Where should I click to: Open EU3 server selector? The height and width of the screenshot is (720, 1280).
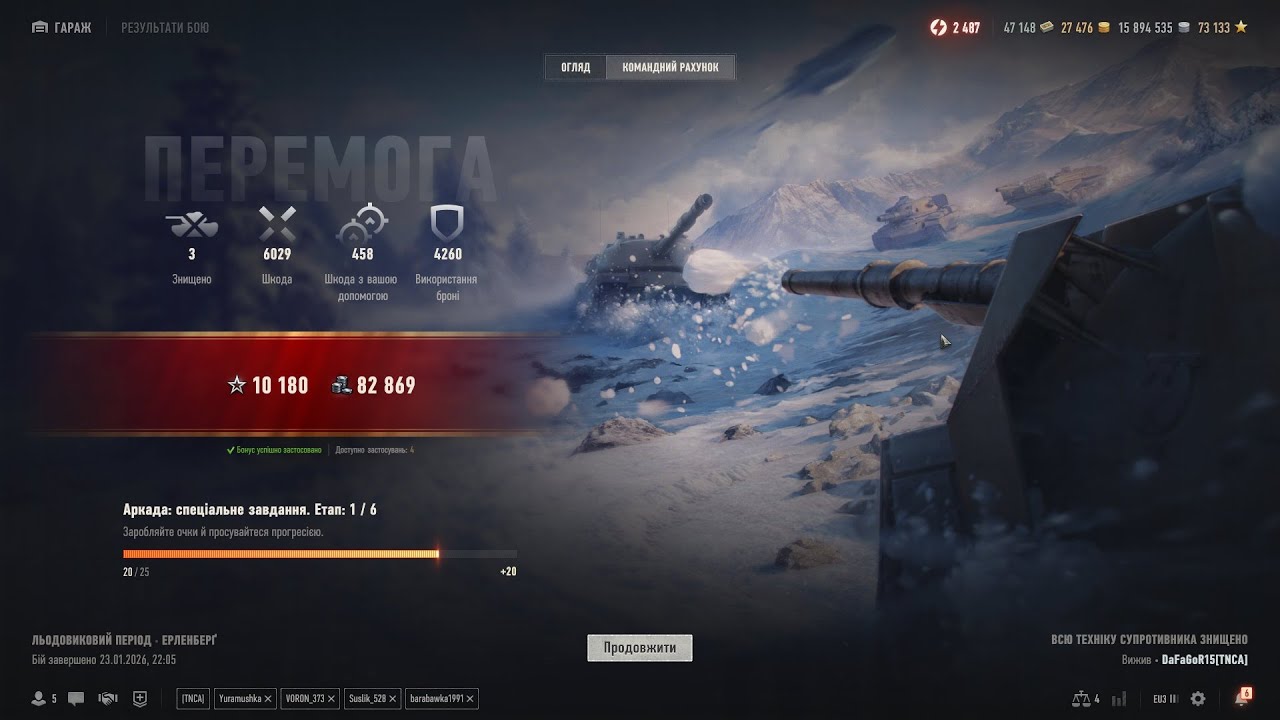coord(1165,698)
